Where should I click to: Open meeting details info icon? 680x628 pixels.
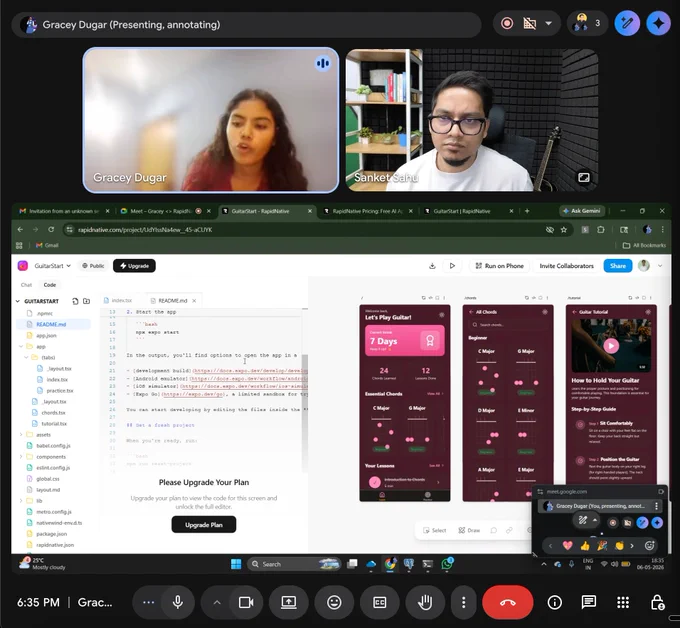pyautogui.click(x=555, y=602)
